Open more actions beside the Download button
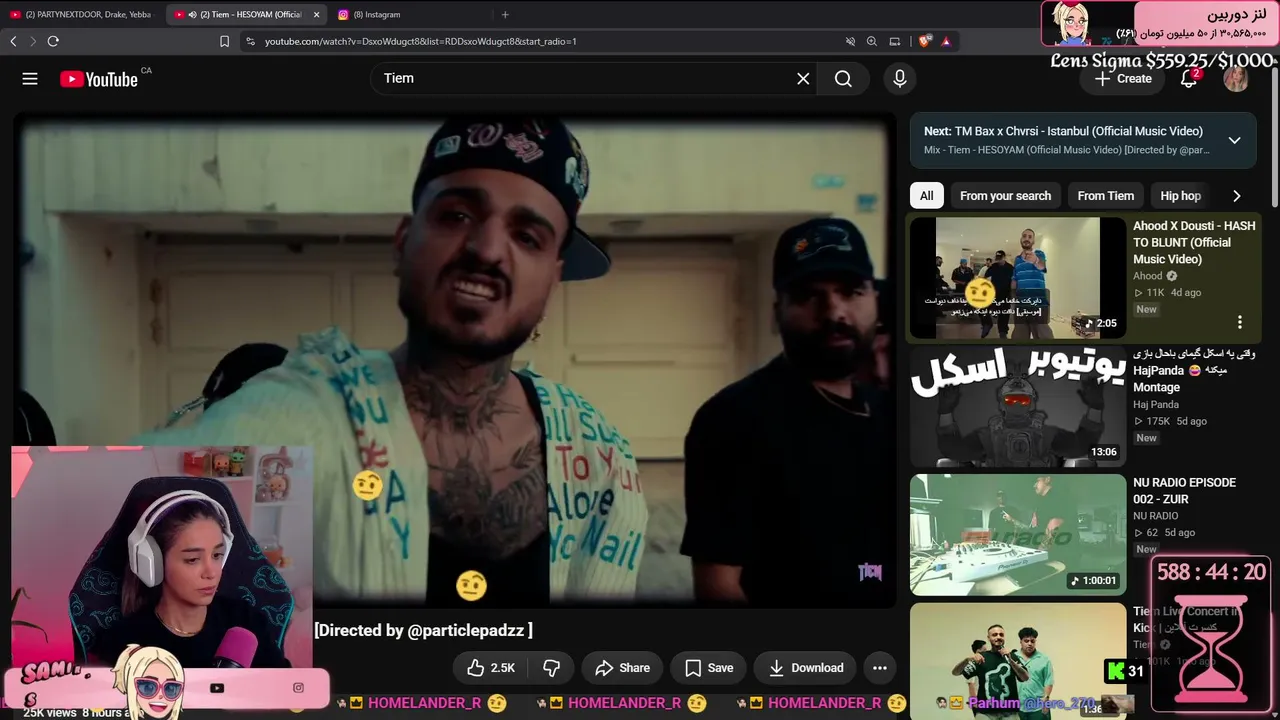This screenshot has width=1280, height=720. pos(880,668)
